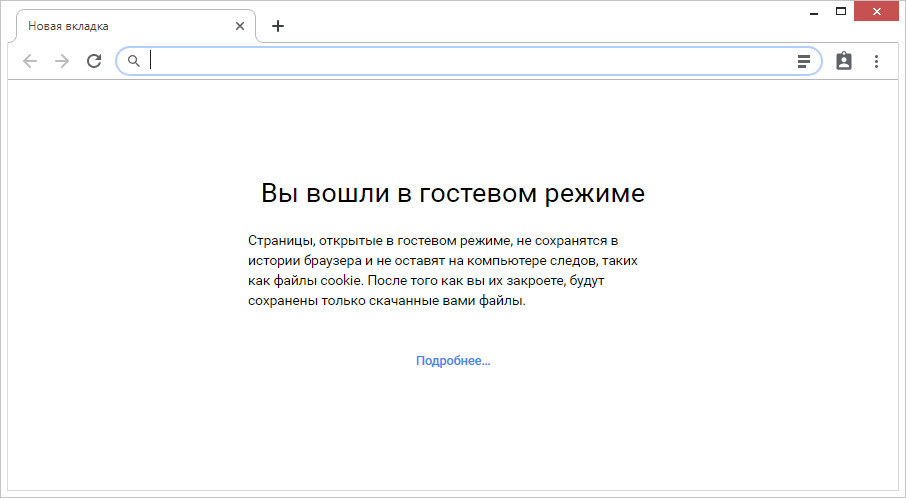
Task: Click the magnifier icon in address bar
Action: [133, 61]
